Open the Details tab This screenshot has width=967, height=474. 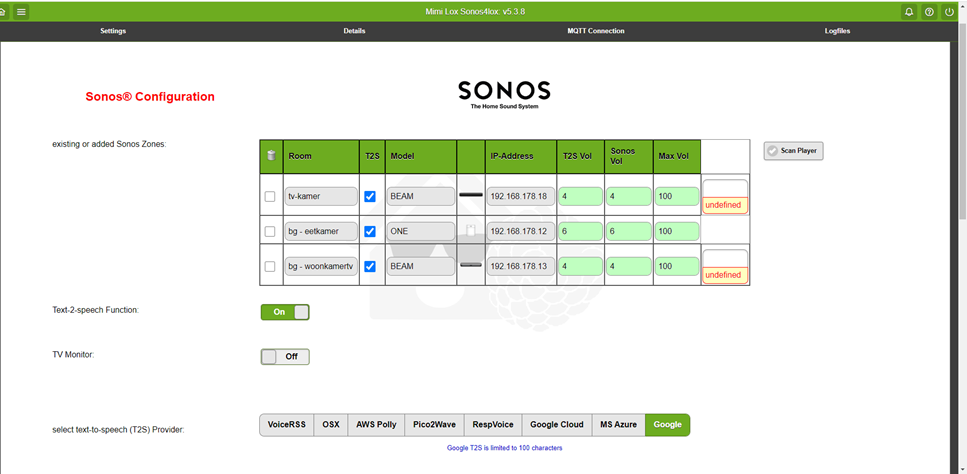coord(355,31)
